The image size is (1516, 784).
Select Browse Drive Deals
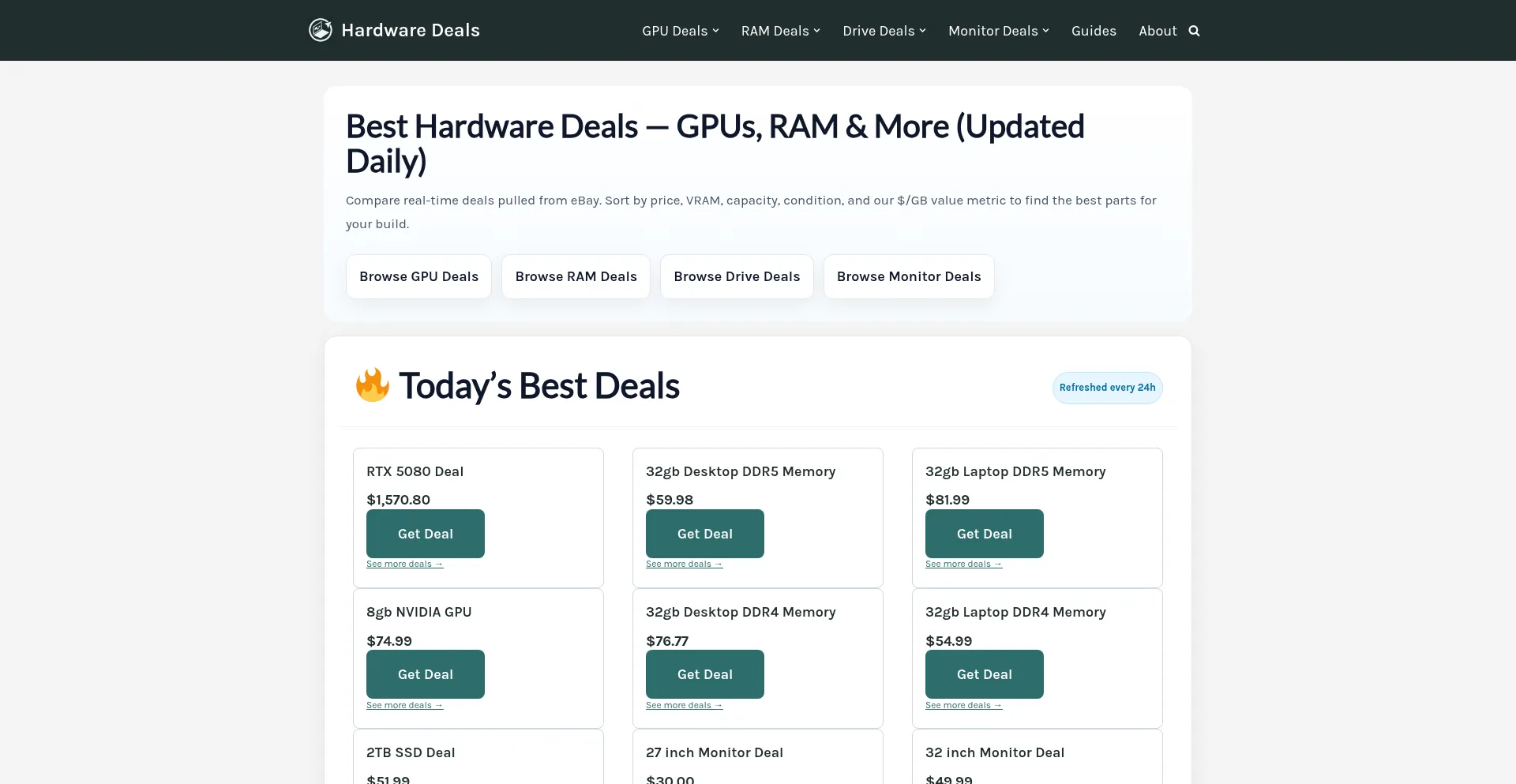pyautogui.click(x=737, y=276)
